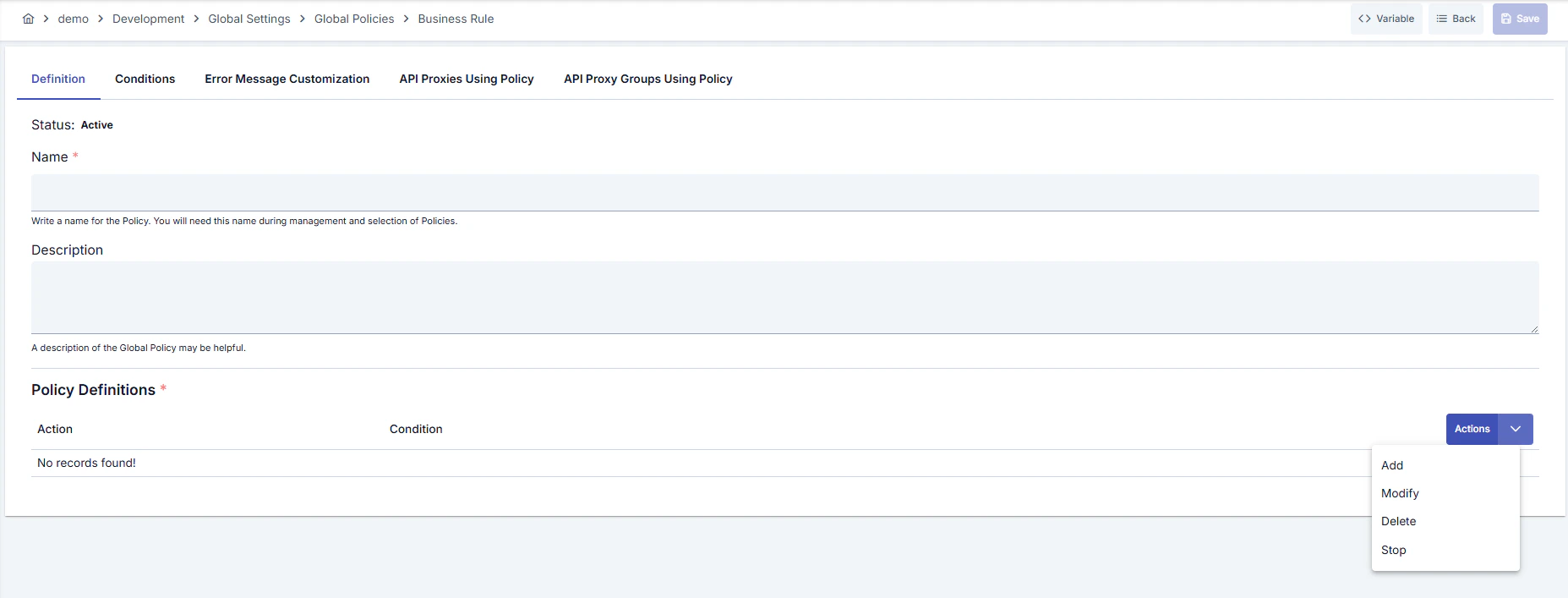Image resolution: width=1568 pixels, height=598 pixels.
Task: Focus the Description text area
Action: (x=785, y=298)
